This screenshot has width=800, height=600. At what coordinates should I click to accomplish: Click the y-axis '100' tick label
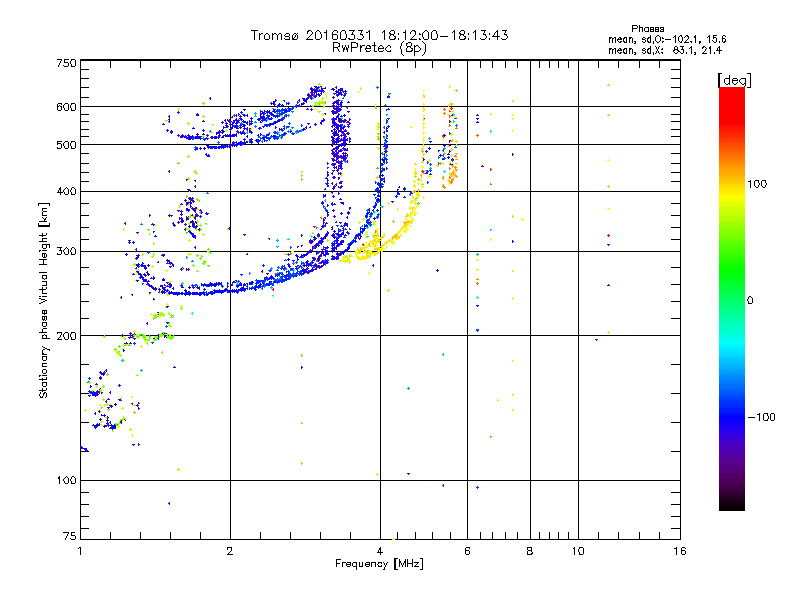point(66,481)
